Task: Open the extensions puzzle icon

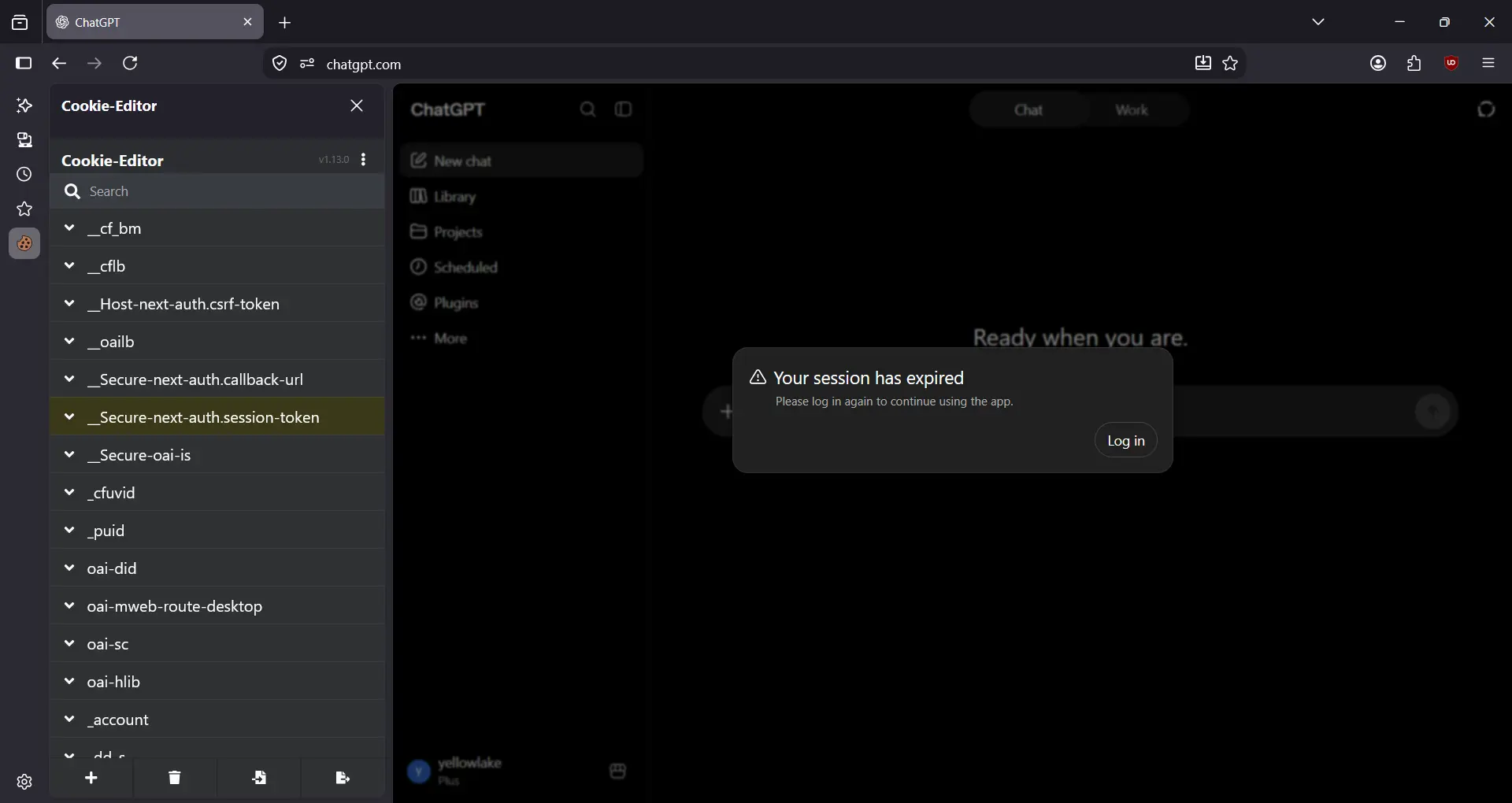Action: point(1414,63)
